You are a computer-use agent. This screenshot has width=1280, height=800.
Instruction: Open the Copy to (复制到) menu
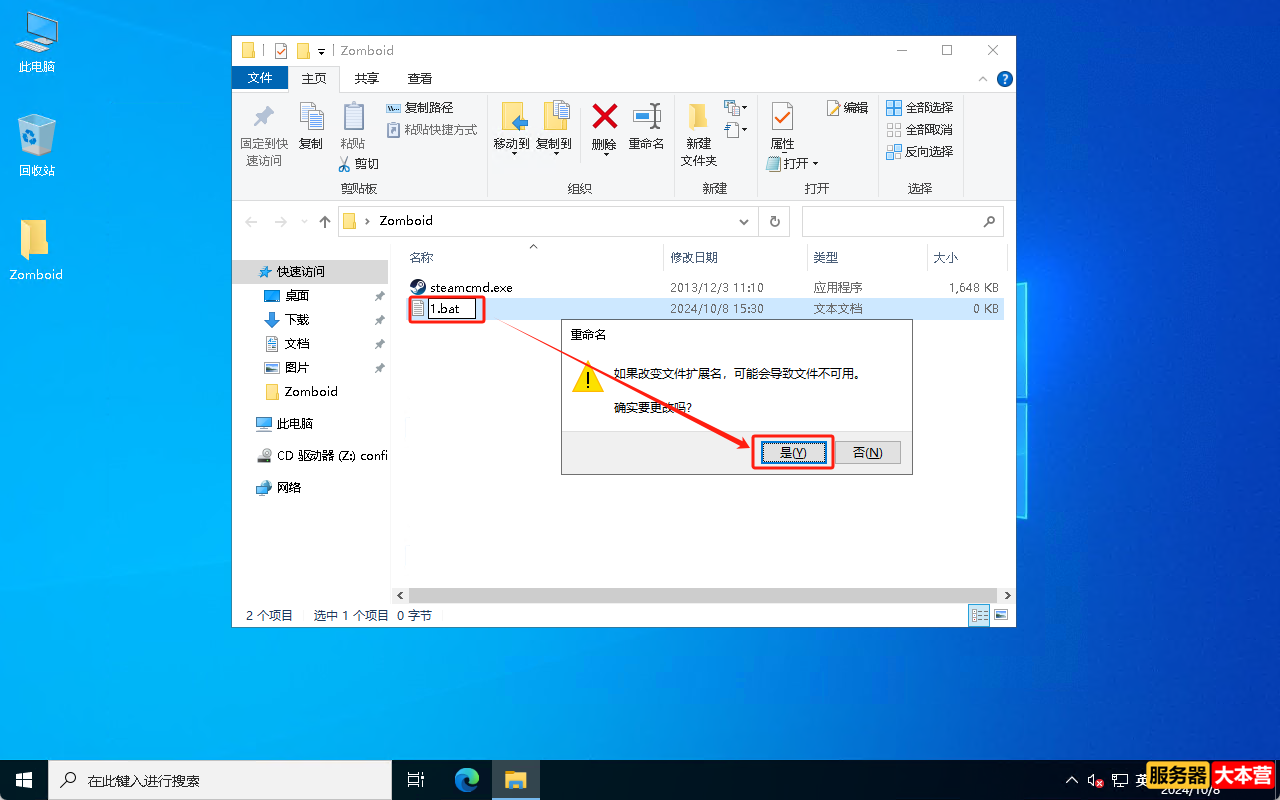click(x=554, y=127)
